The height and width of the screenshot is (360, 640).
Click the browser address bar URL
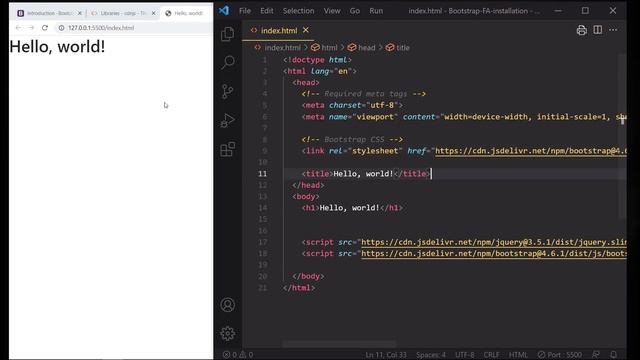pyautogui.click(x=101, y=28)
